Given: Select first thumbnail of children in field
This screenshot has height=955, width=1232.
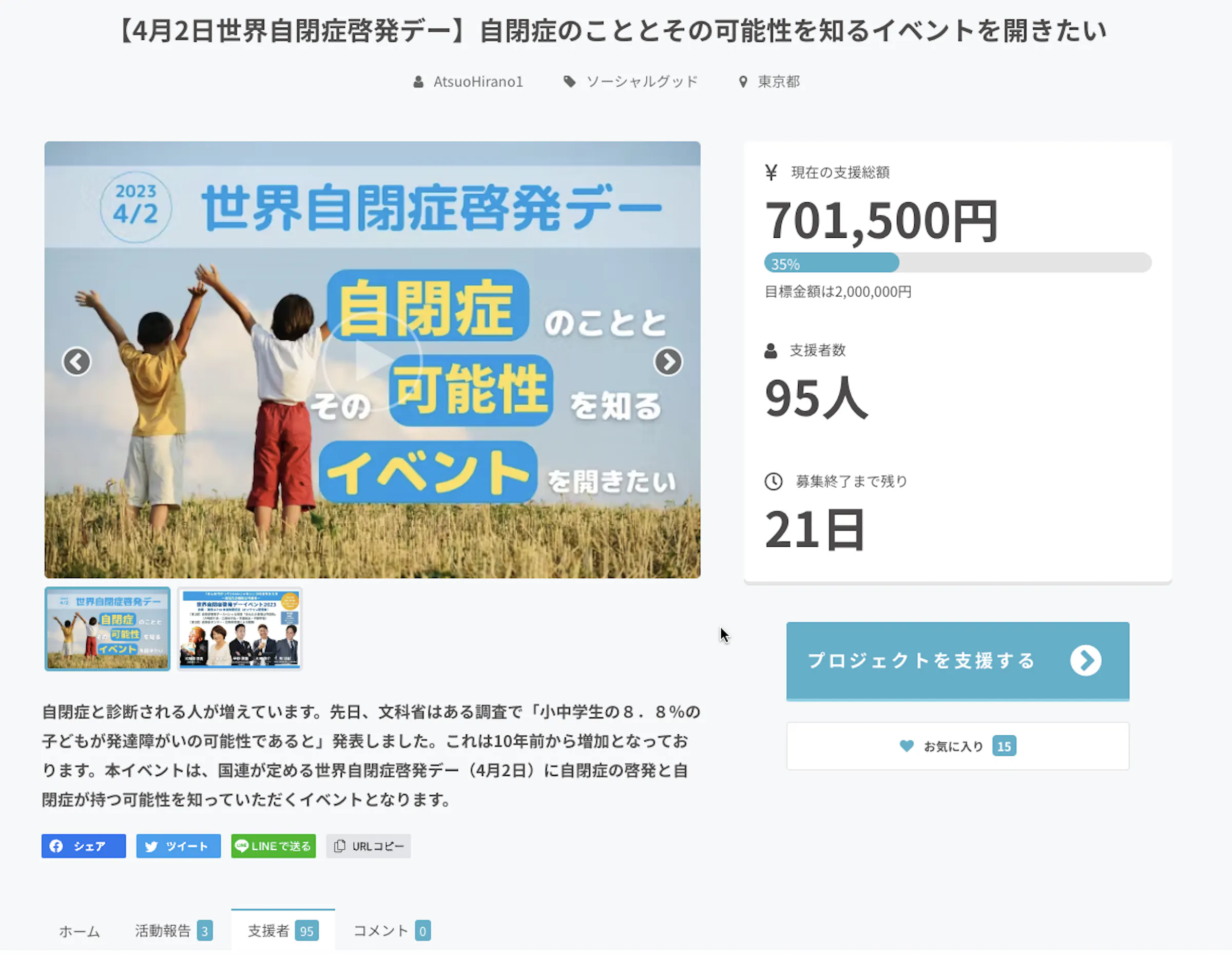Looking at the screenshot, I should [107, 628].
